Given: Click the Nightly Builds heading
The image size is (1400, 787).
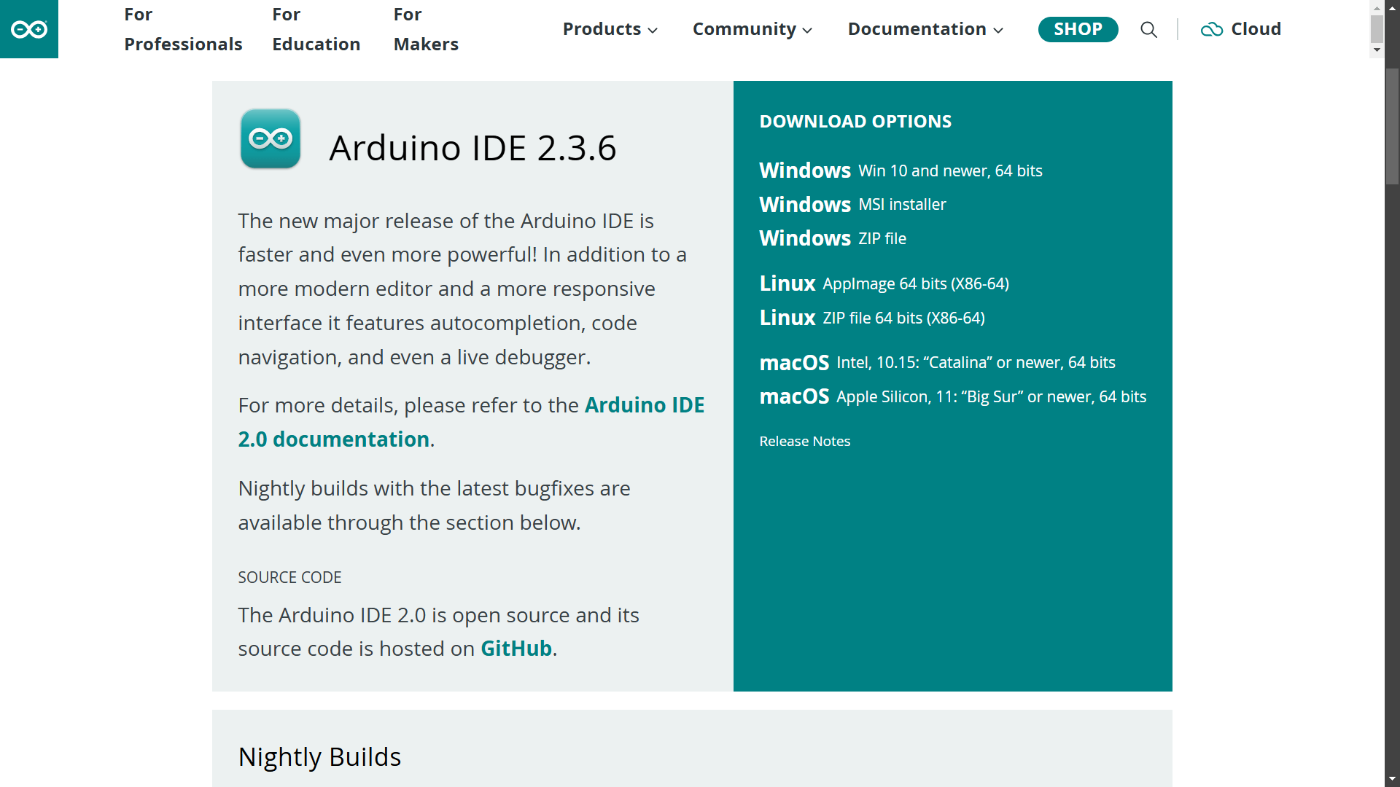Looking at the screenshot, I should point(320,757).
